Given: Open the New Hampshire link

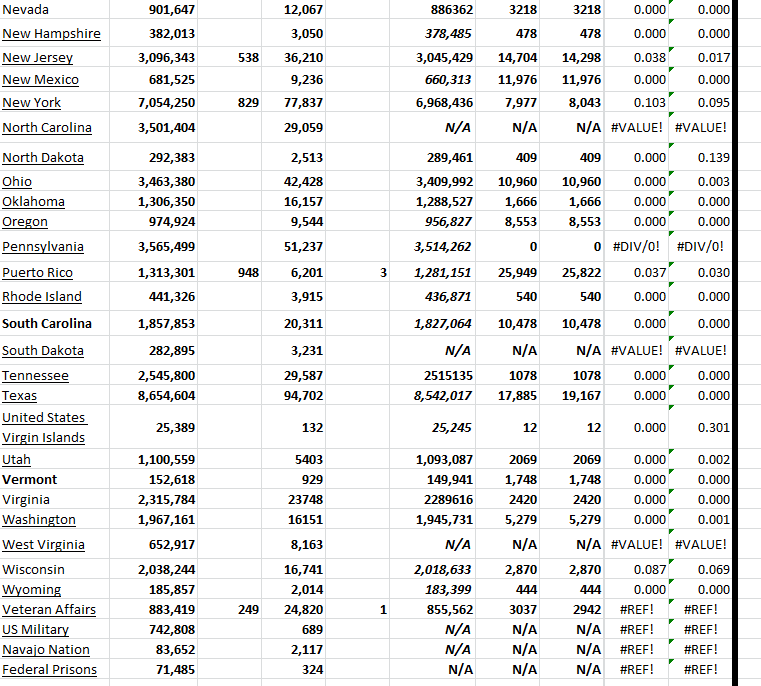Looking at the screenshot, I should (51, 34).
